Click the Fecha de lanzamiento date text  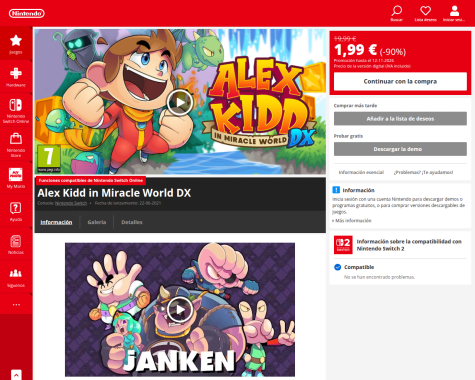(128, 203)
